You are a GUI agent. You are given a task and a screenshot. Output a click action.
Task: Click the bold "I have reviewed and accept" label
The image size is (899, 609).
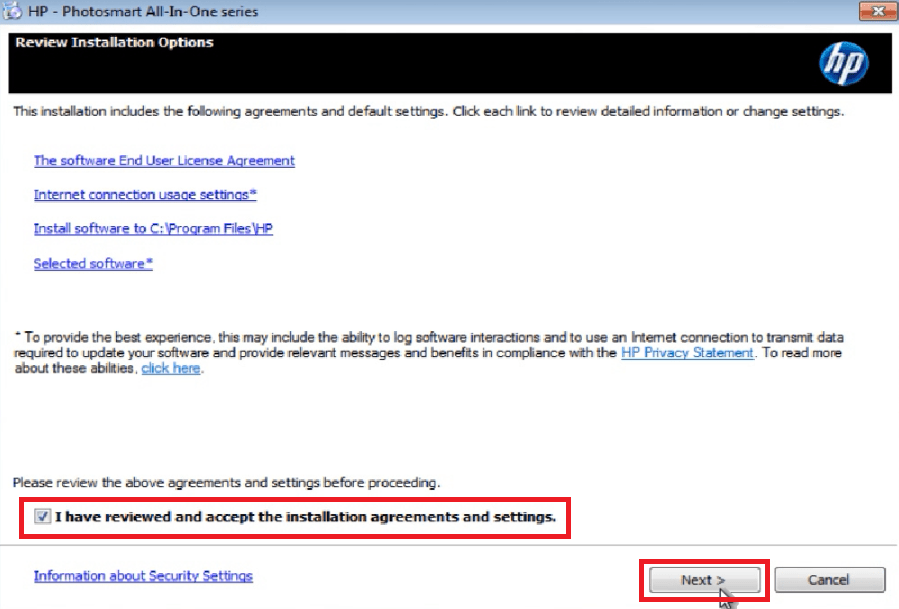click(x=305, y=517)
